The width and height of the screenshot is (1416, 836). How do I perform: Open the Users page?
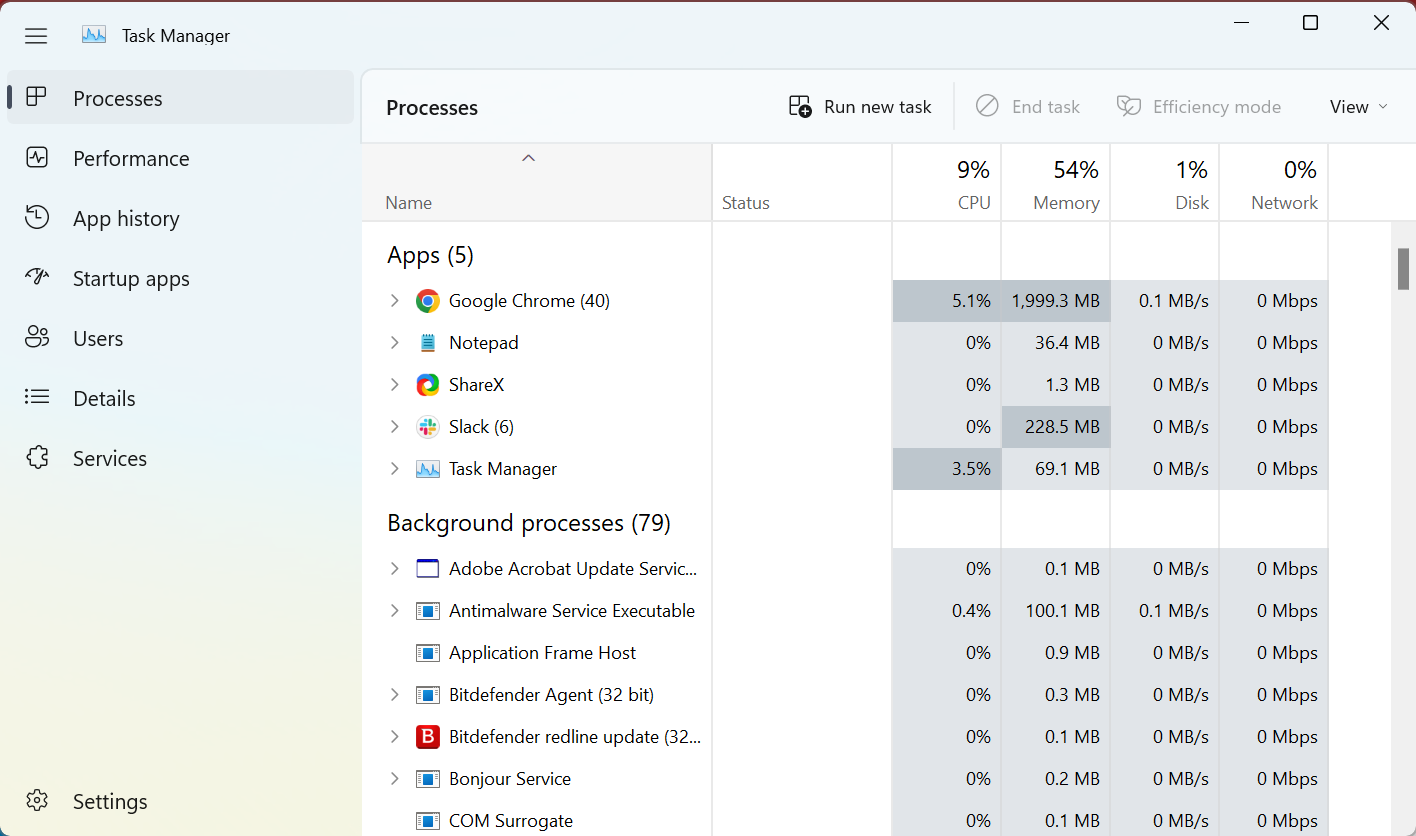click(x=180, y=338)
